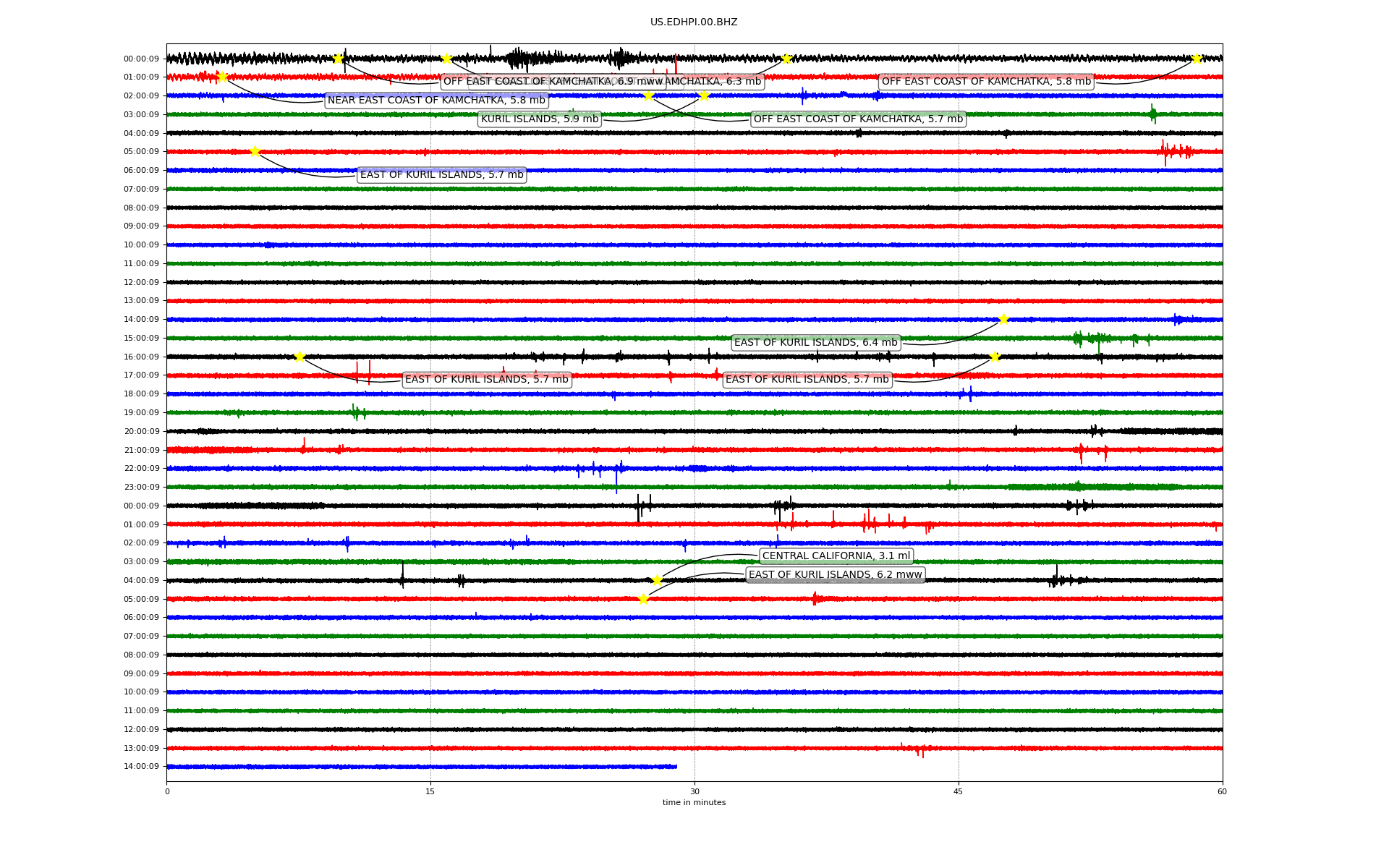Image resolution: width=1389 pixels, height=868 pixels.
Task: Click the star linked to the 6.9 mww Kamchatka event
Action: pos(338,59)
